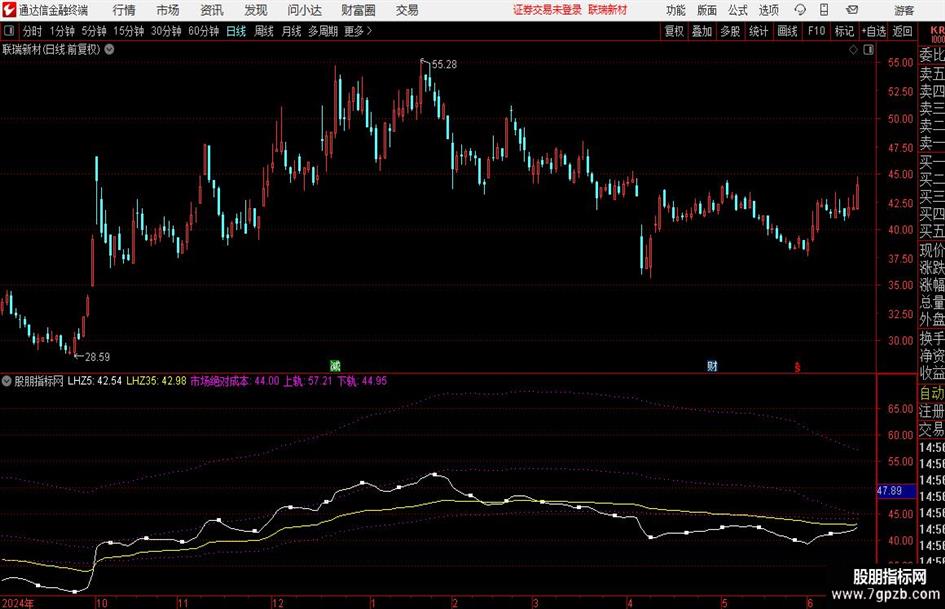
Task: Open the 选项 menu
Action: click(x=768, y=10)
